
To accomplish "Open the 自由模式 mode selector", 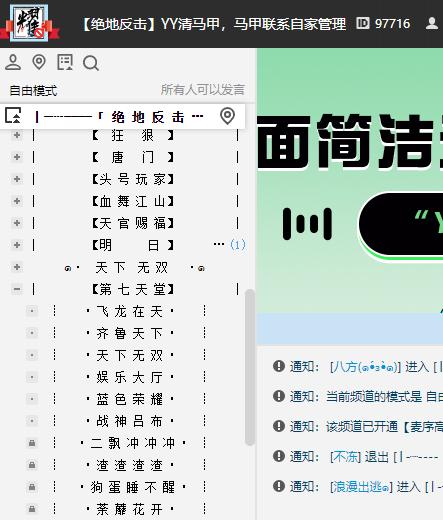I will click(x=33, y=90).
